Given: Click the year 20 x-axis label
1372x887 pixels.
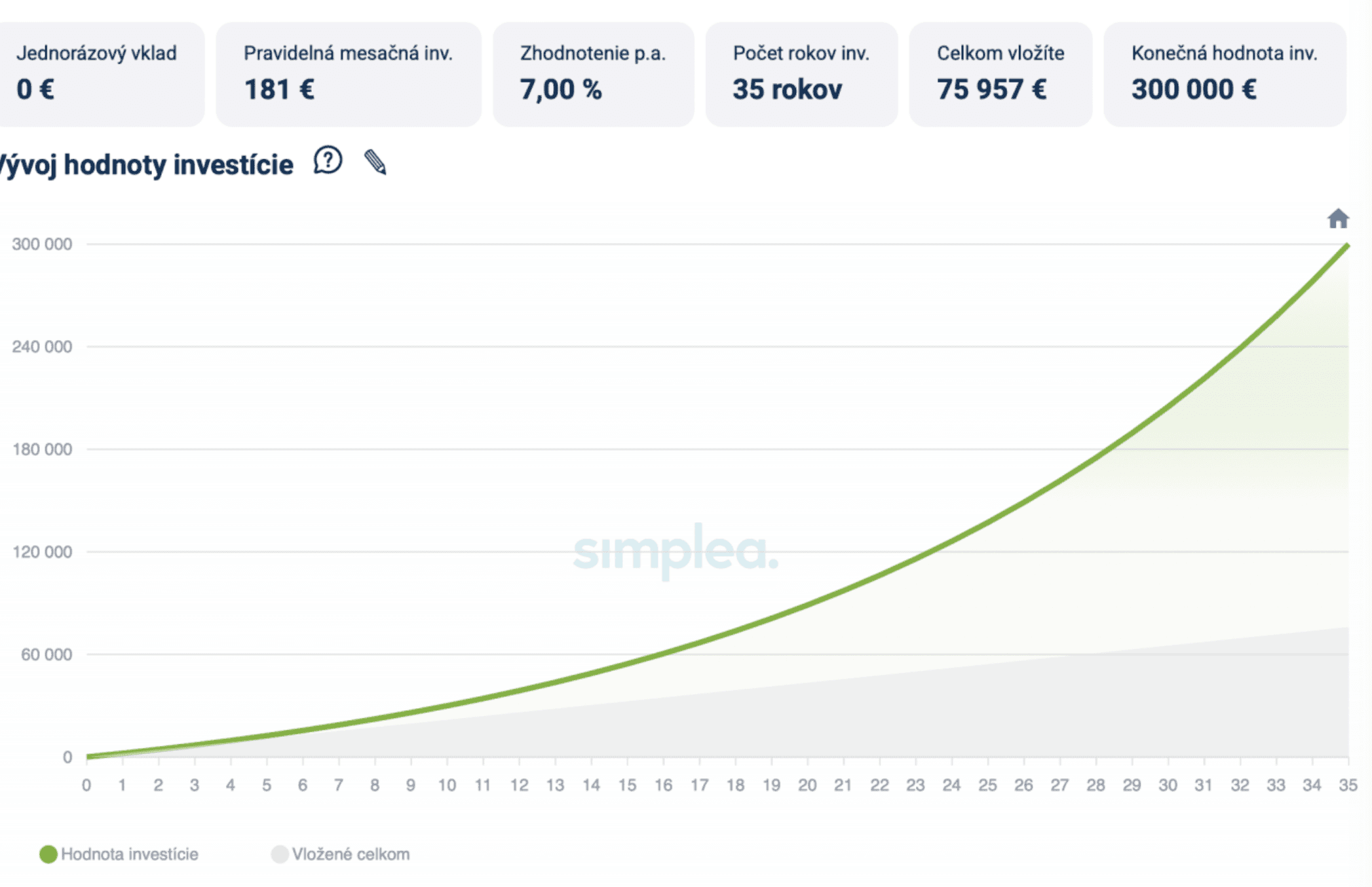Looking at the screenshot, I should point(807,785).
